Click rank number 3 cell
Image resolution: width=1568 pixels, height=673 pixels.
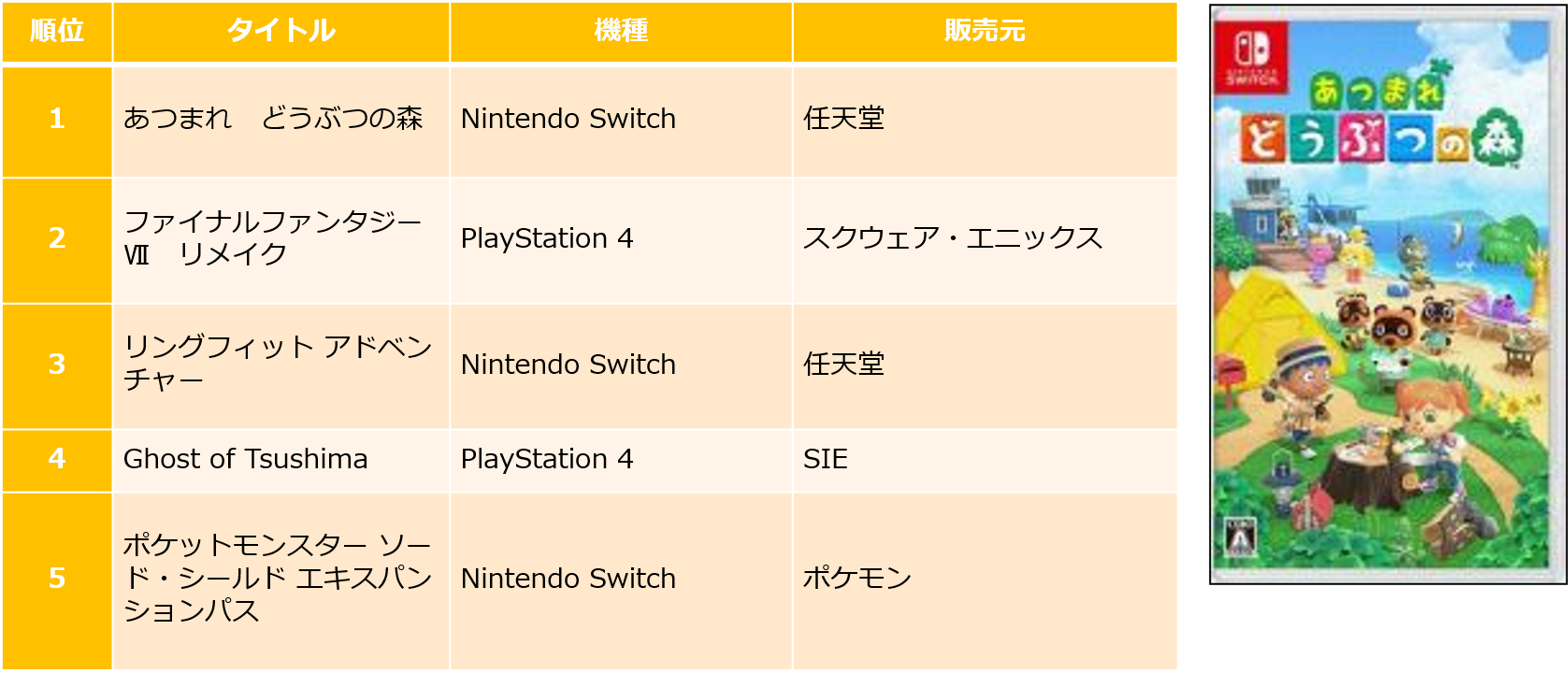(57, 364)
